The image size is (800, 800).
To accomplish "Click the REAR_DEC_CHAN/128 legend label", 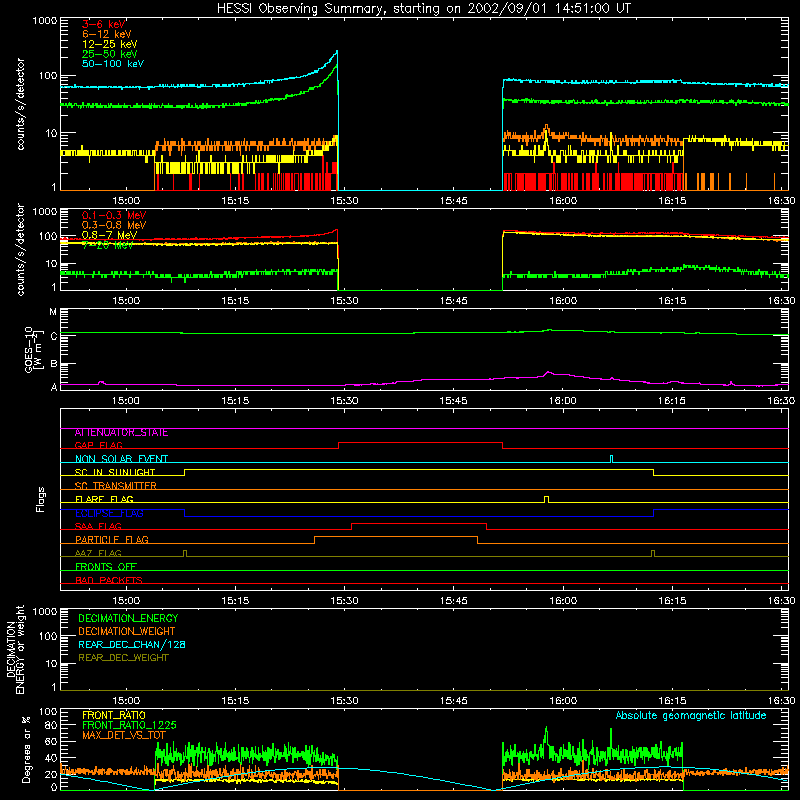I will point(132,645).
